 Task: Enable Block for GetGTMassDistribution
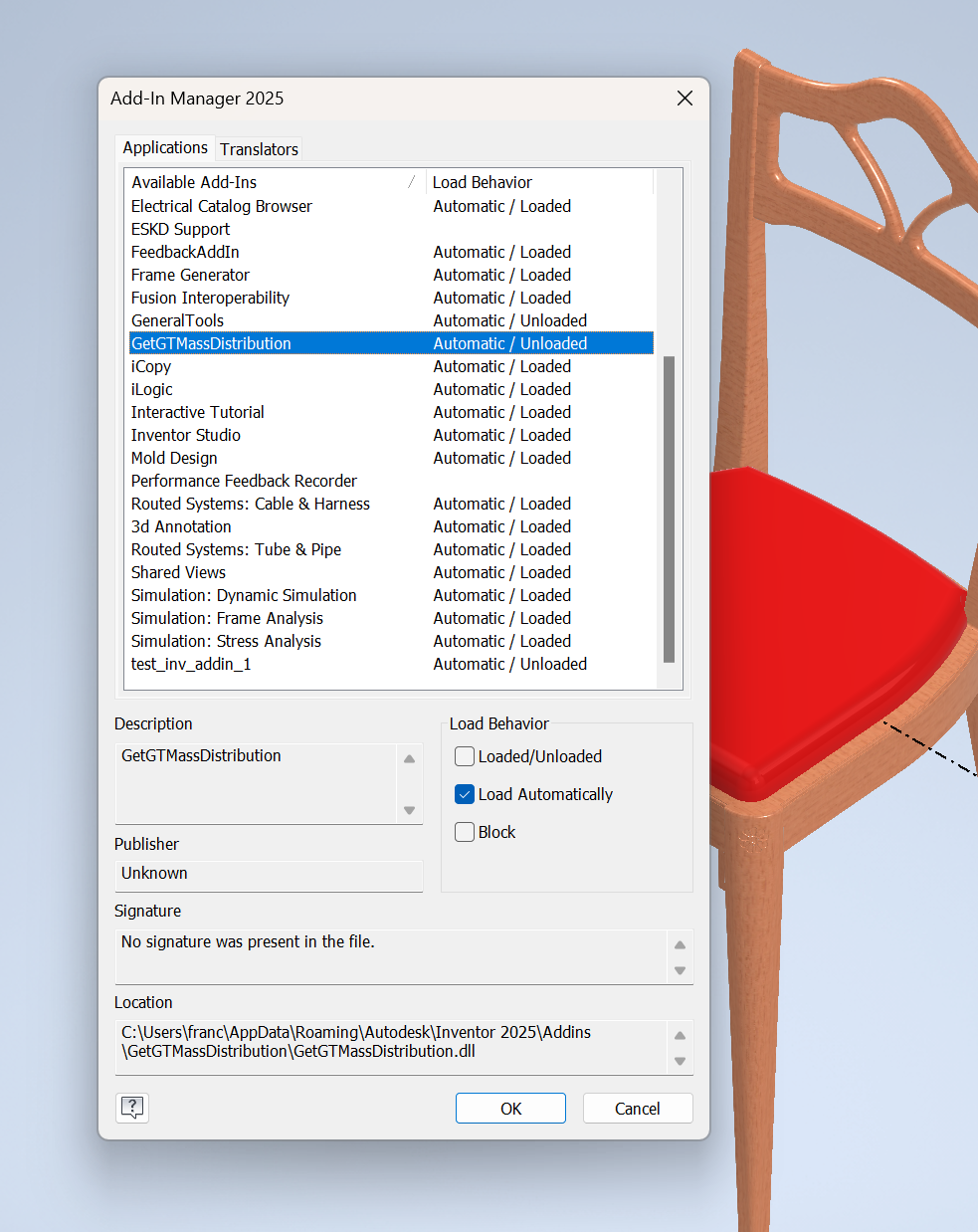coord(464,832)
